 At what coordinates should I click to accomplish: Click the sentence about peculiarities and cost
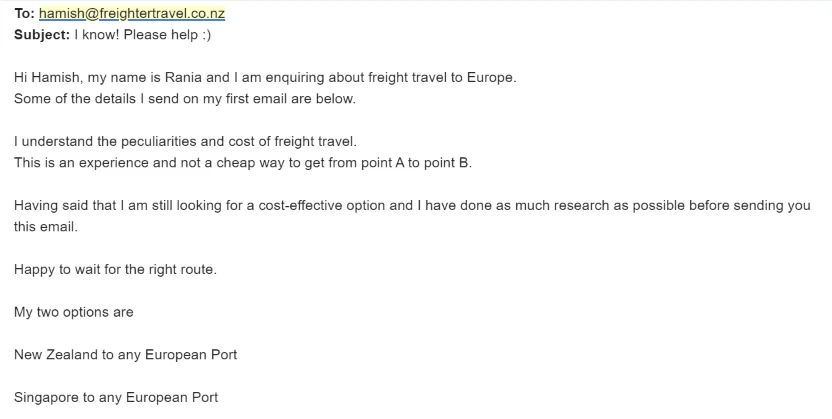(x=185, y=142)
